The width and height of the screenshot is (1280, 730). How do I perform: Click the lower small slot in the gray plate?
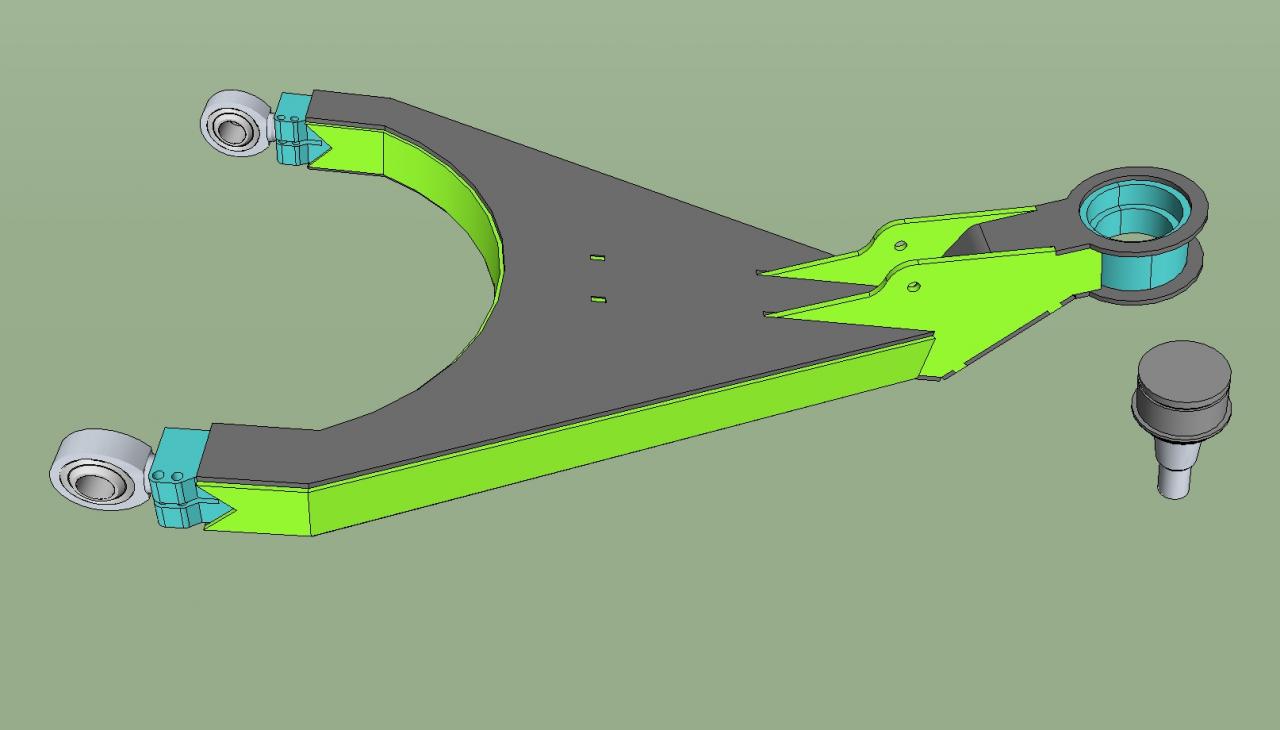597,299
